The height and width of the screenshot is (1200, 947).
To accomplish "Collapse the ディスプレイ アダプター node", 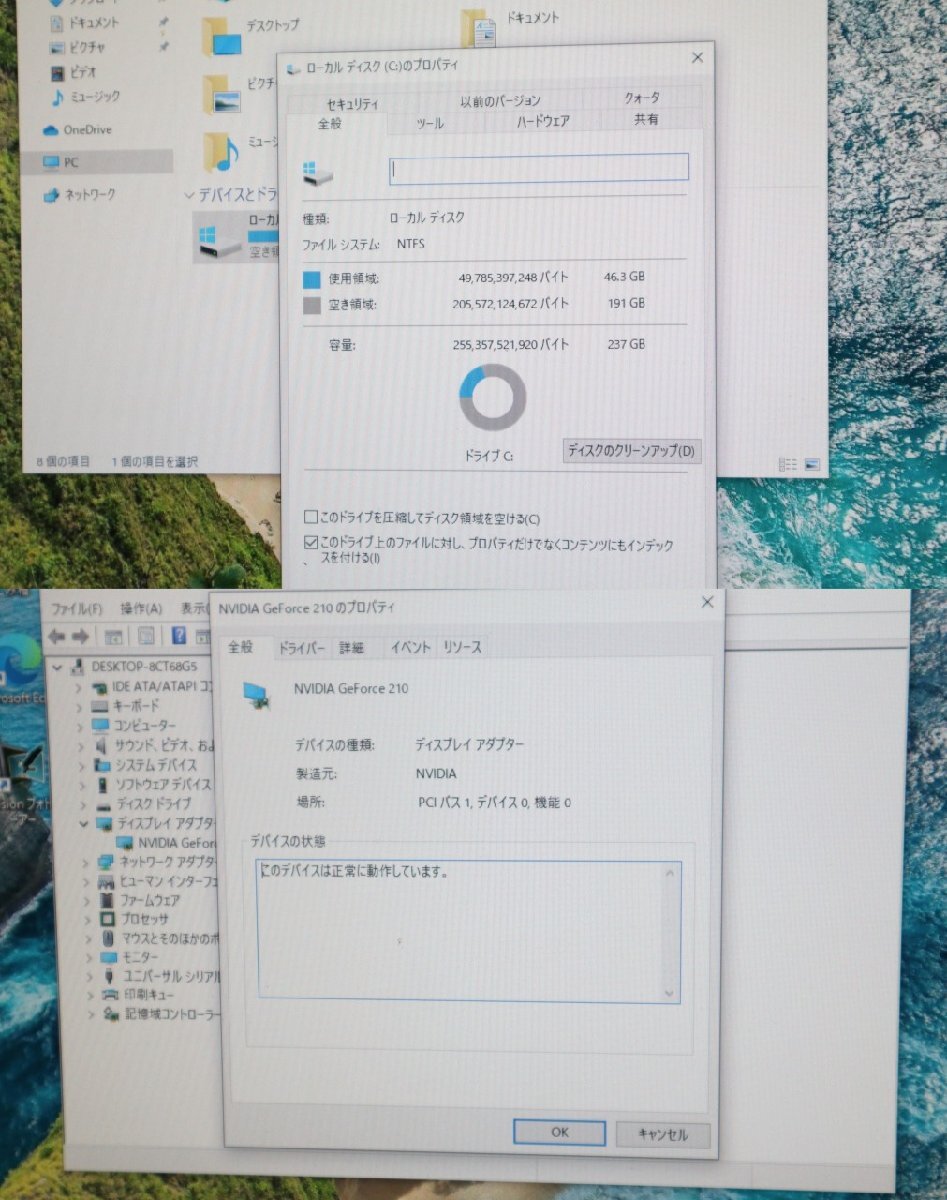I will point(82,824).
